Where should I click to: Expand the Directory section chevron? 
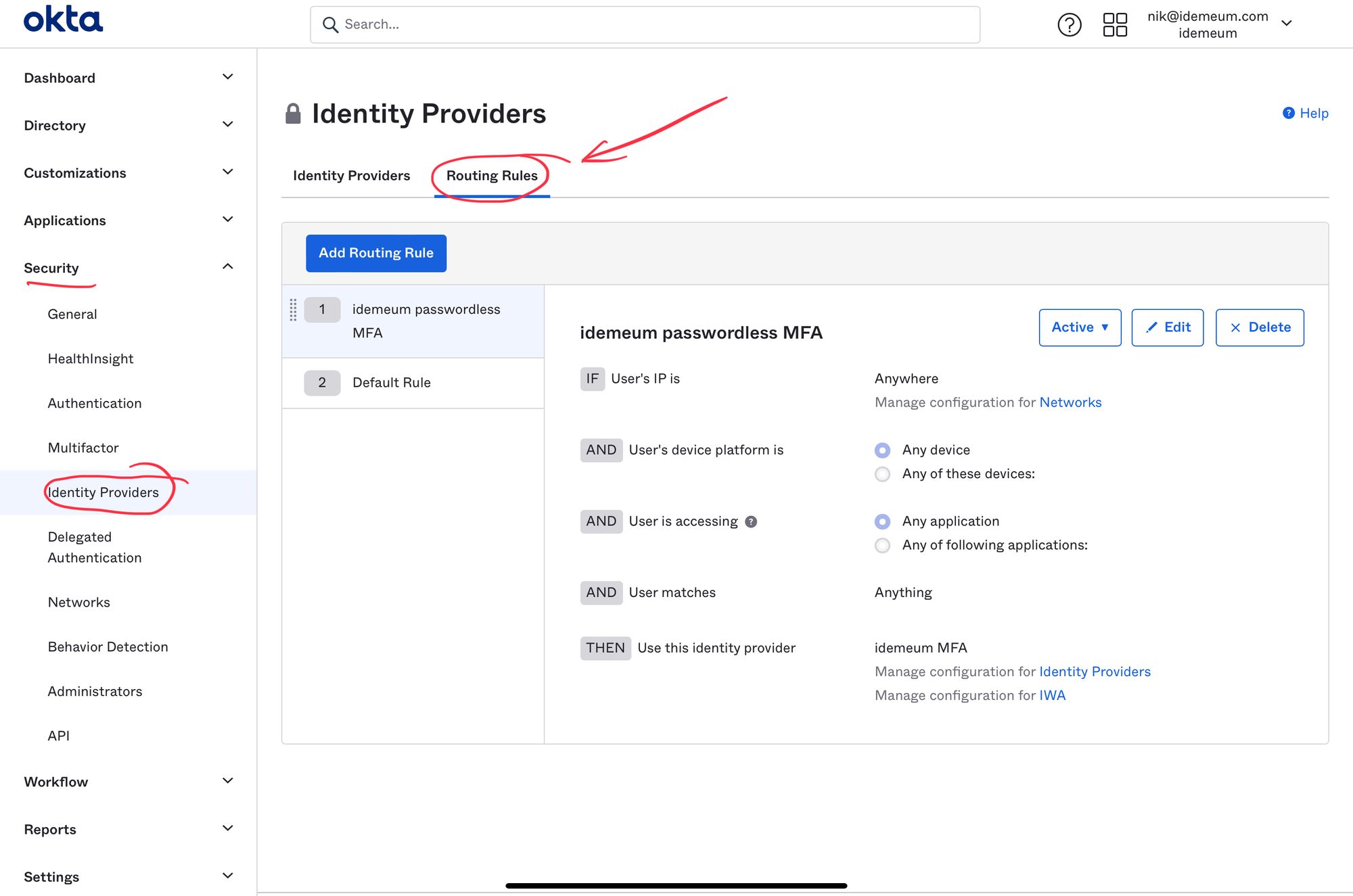tap(228, 124)
